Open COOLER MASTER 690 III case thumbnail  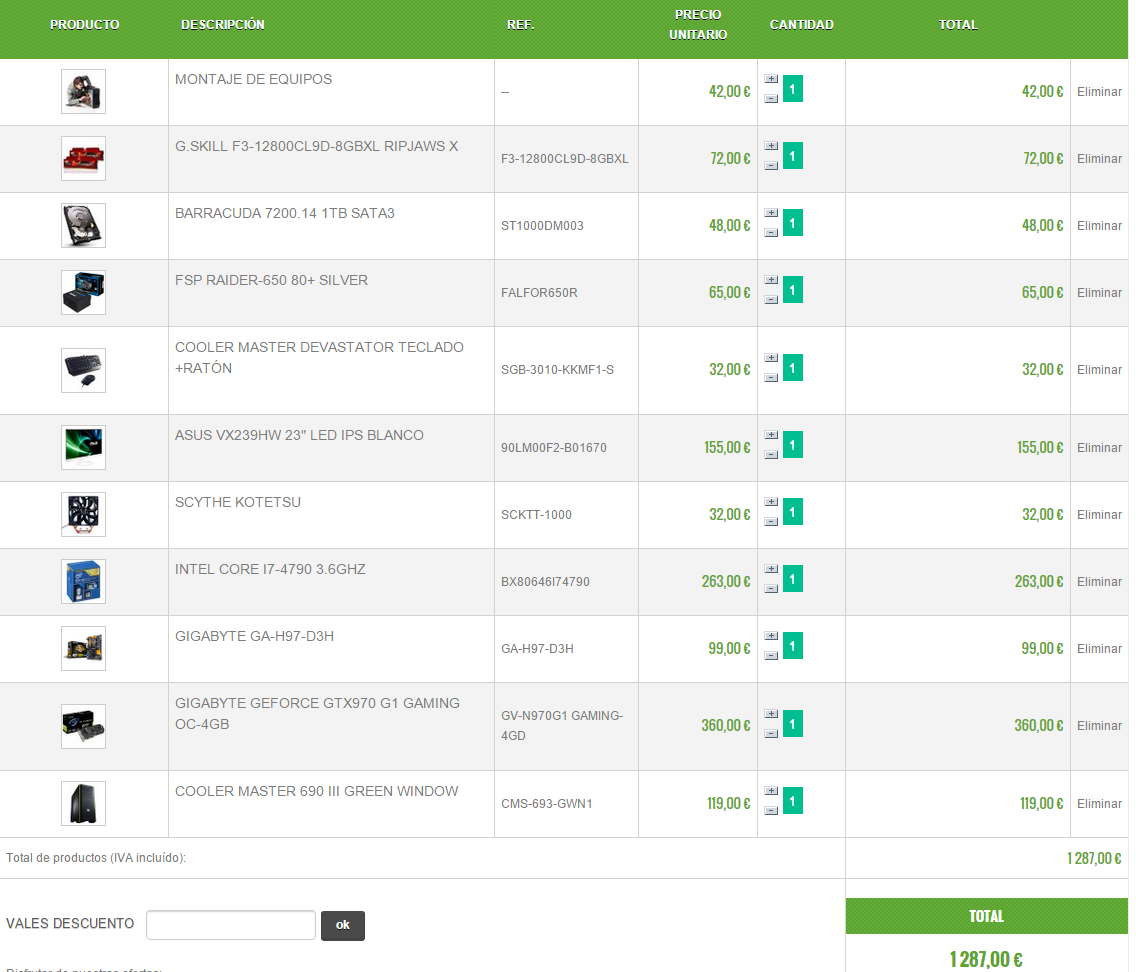coord(83,803)
